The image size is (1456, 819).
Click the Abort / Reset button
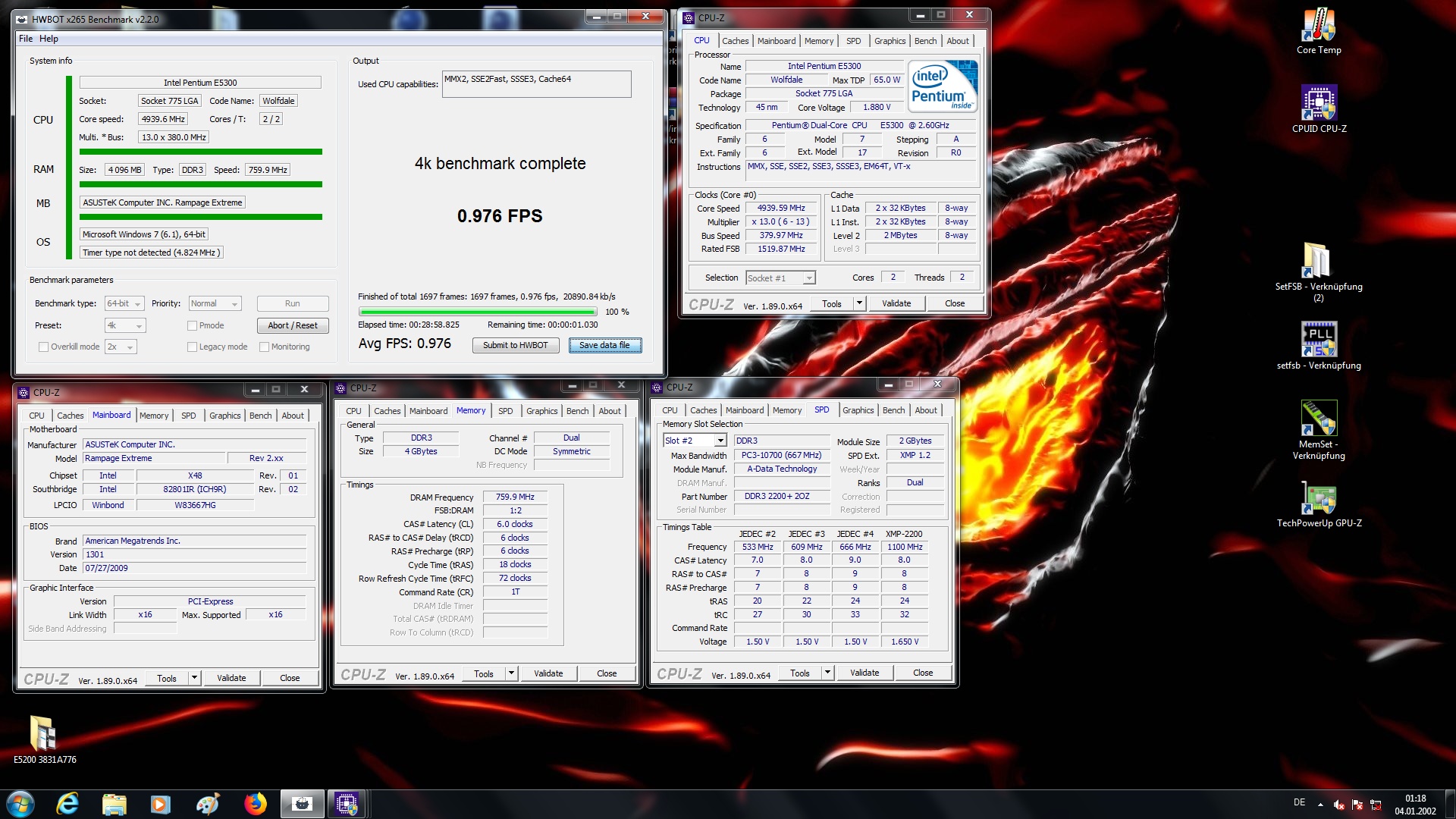click(293, 325)
